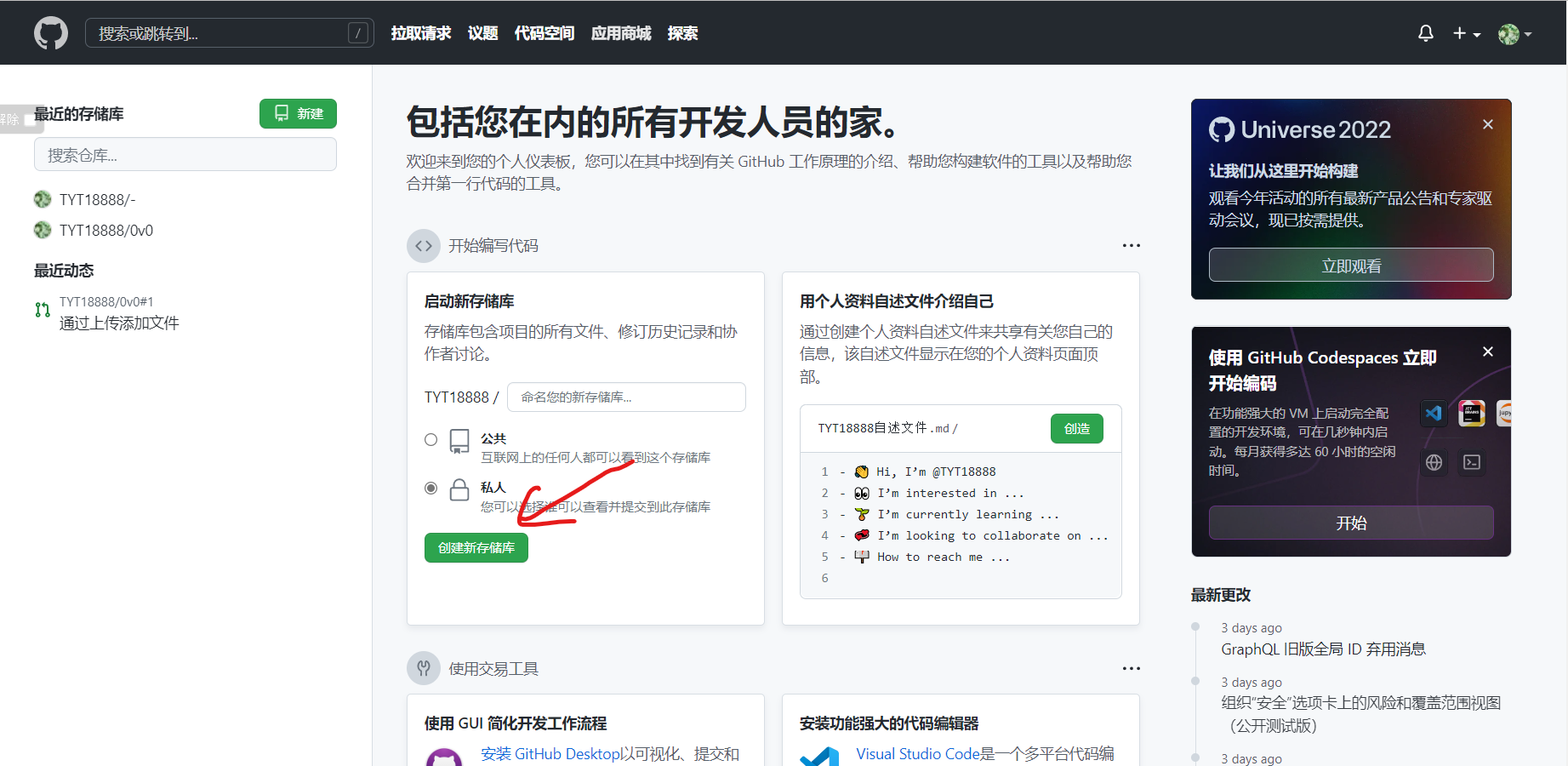The image size is (1568, 766).
Task: Click the avatar beside TYT18888/-
Action: point(43,199)
